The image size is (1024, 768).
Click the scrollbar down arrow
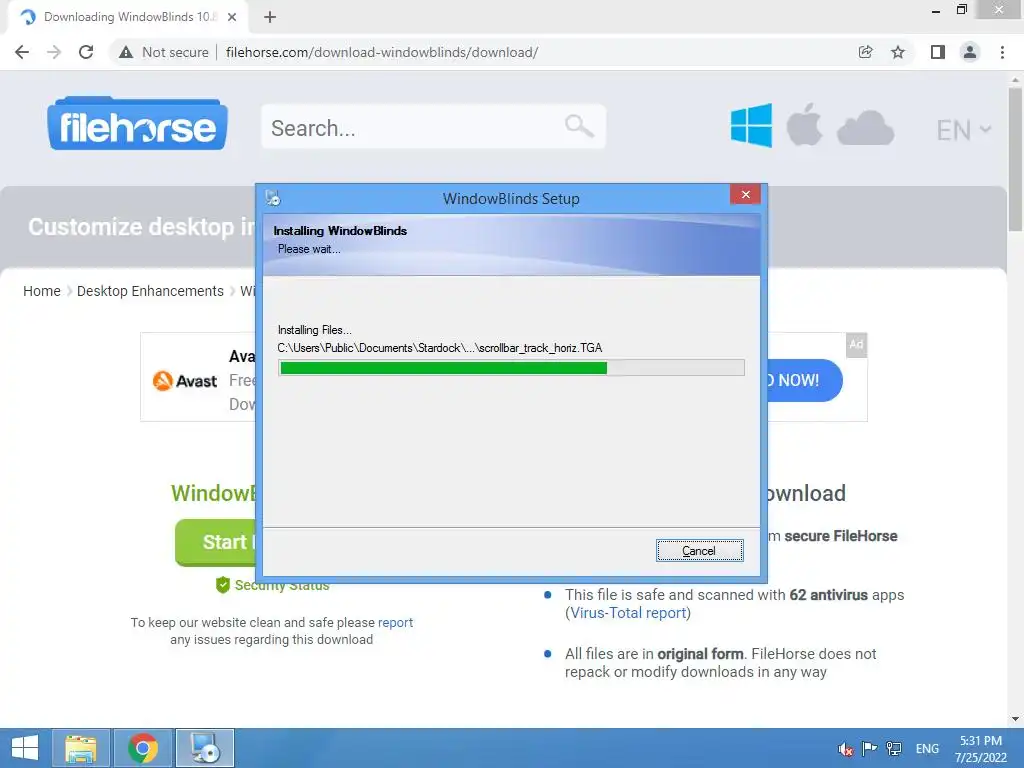(x=1015, y=719)
